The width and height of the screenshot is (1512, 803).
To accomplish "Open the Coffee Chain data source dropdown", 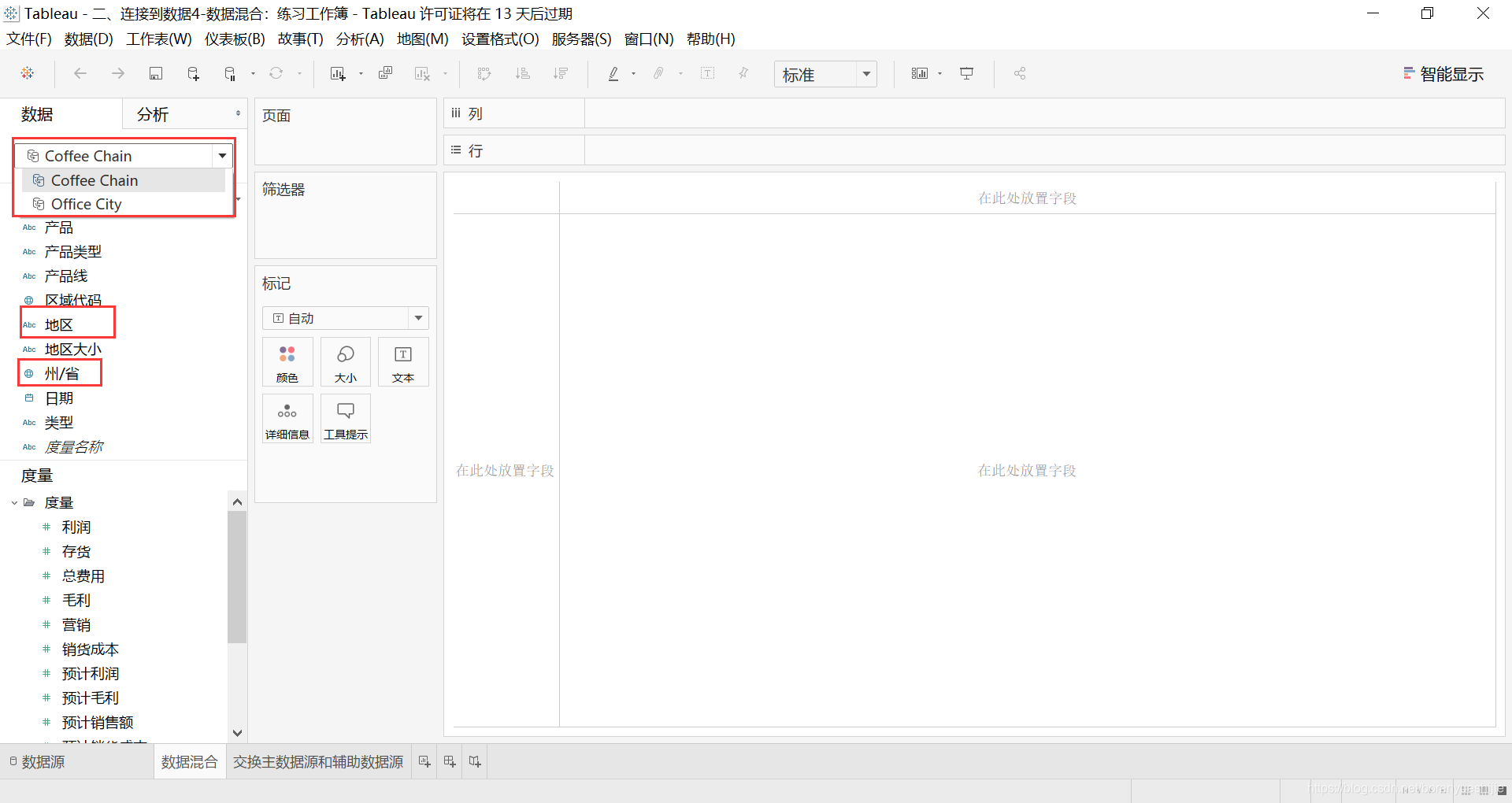I will [223, 156].
